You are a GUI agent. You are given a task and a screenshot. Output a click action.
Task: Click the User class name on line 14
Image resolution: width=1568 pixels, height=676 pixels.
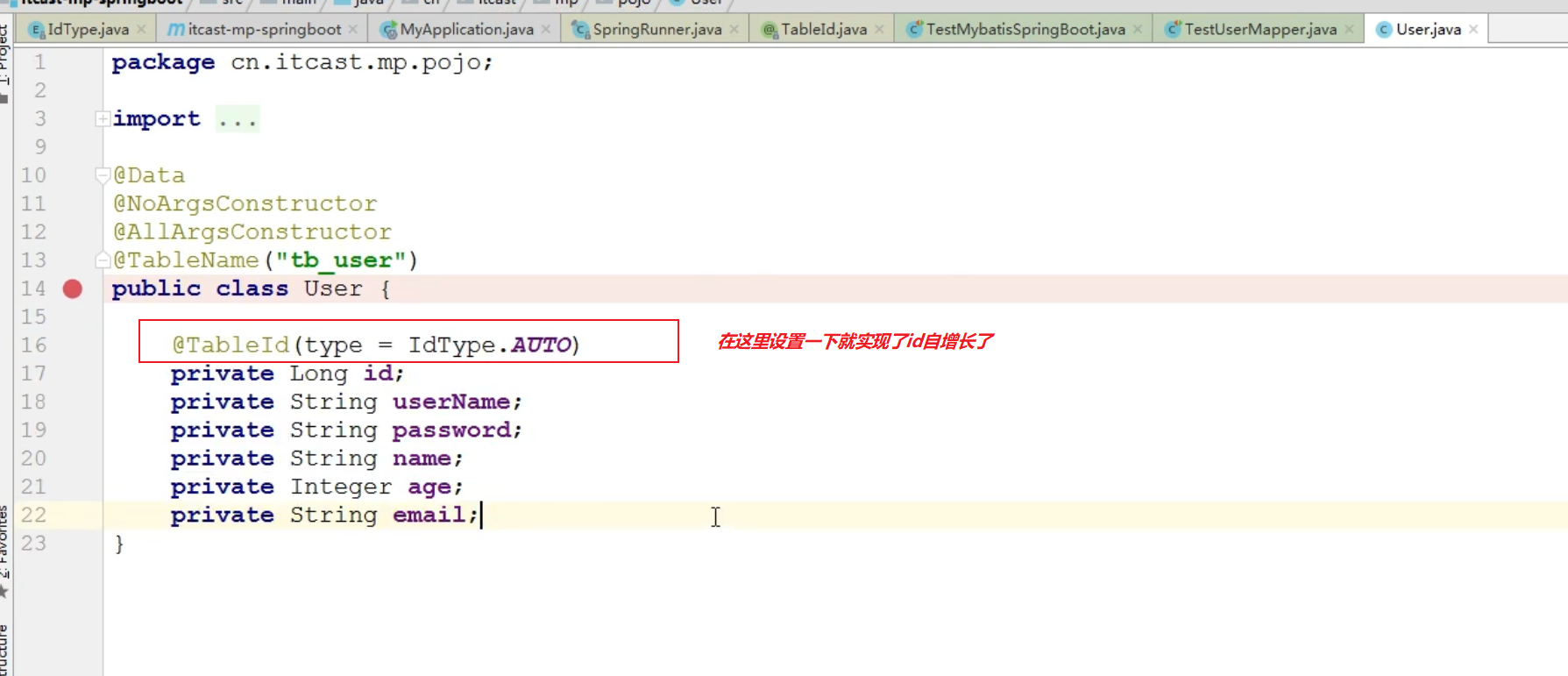[333, 288]
